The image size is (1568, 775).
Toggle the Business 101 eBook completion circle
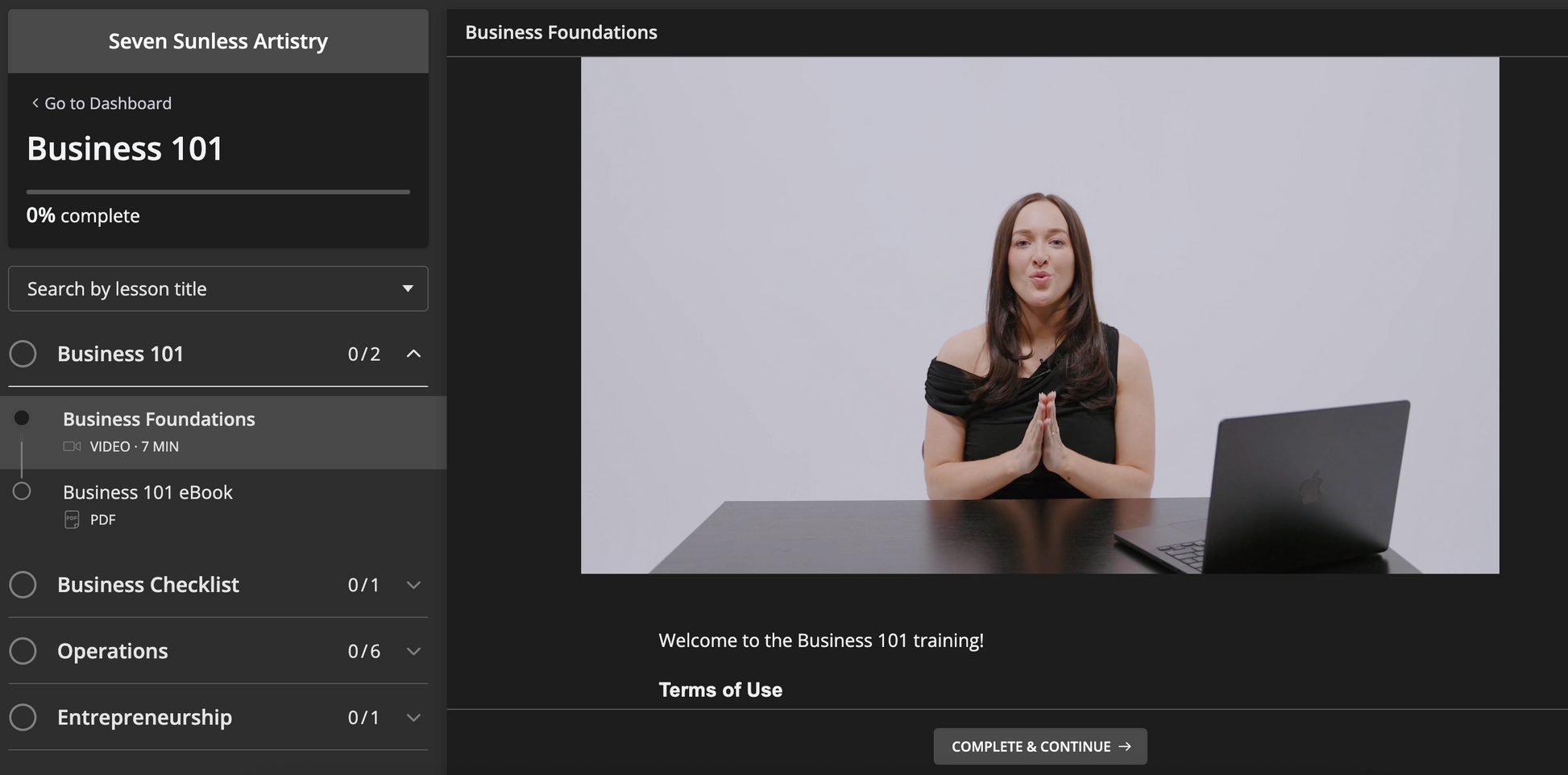pos(22,491)
